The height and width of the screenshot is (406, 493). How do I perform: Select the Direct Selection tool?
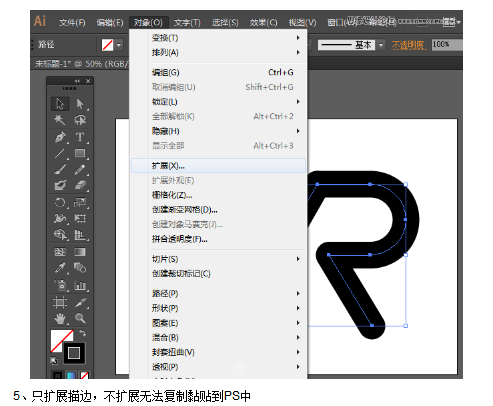(80, 104)
